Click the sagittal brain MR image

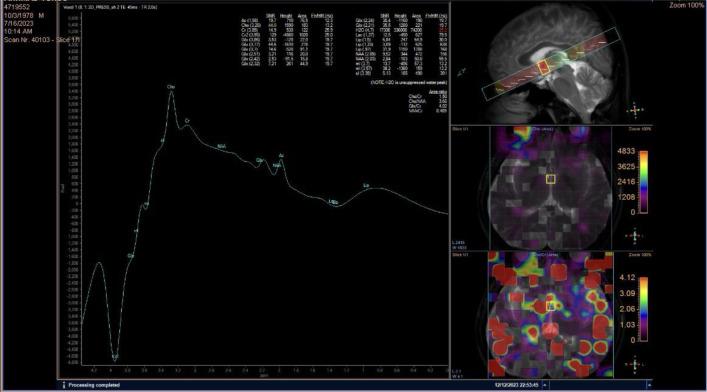click(551, 63)
